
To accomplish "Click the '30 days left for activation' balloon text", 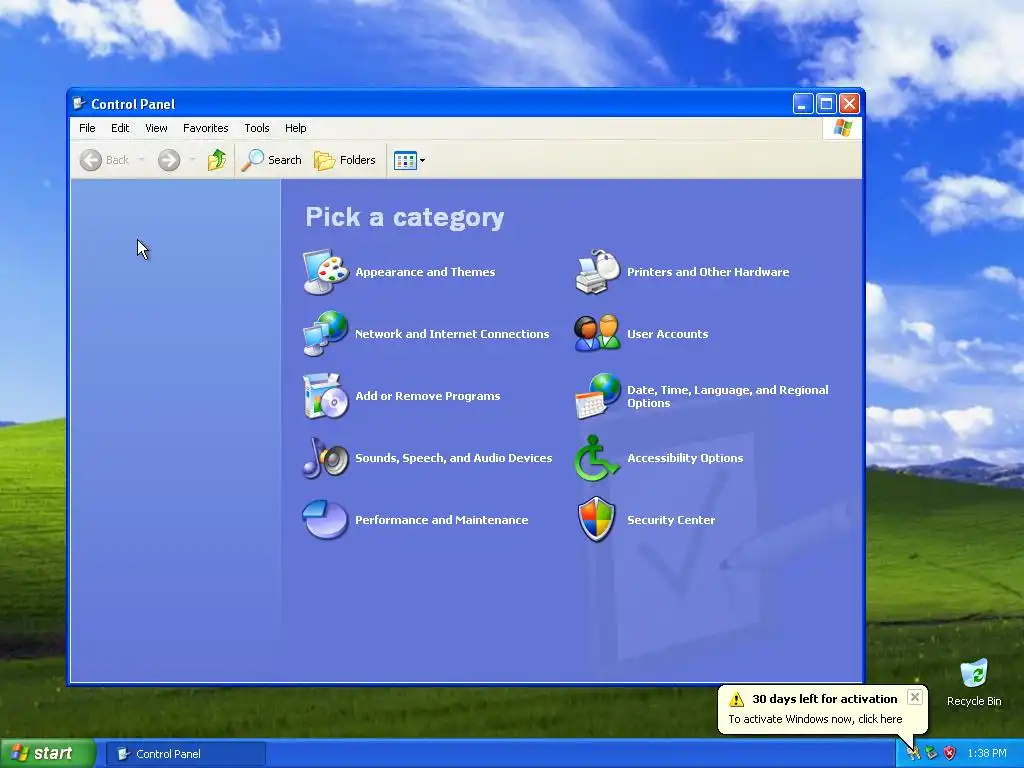I will pyautogui.click(x=825, y=699).
